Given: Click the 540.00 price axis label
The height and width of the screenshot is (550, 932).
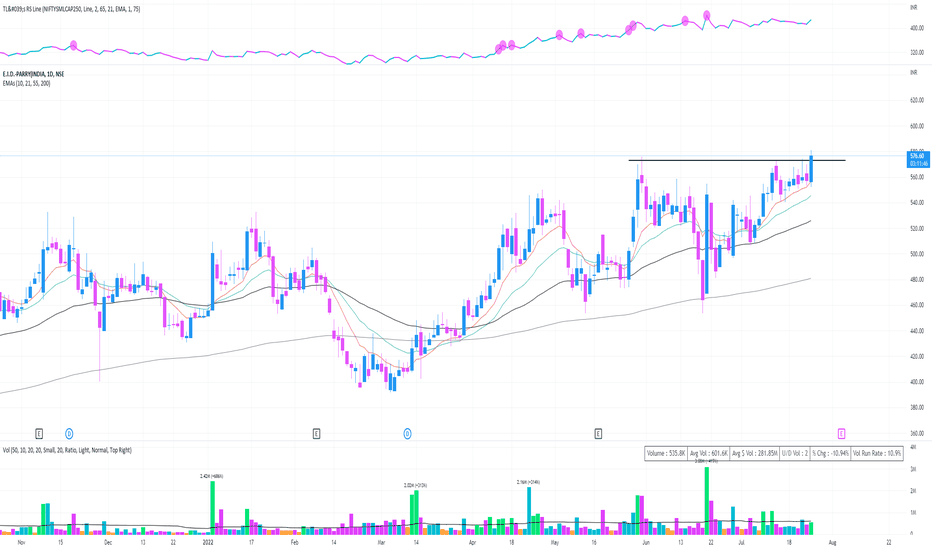Looking at the screenshot, I should (x=917, y=203).
